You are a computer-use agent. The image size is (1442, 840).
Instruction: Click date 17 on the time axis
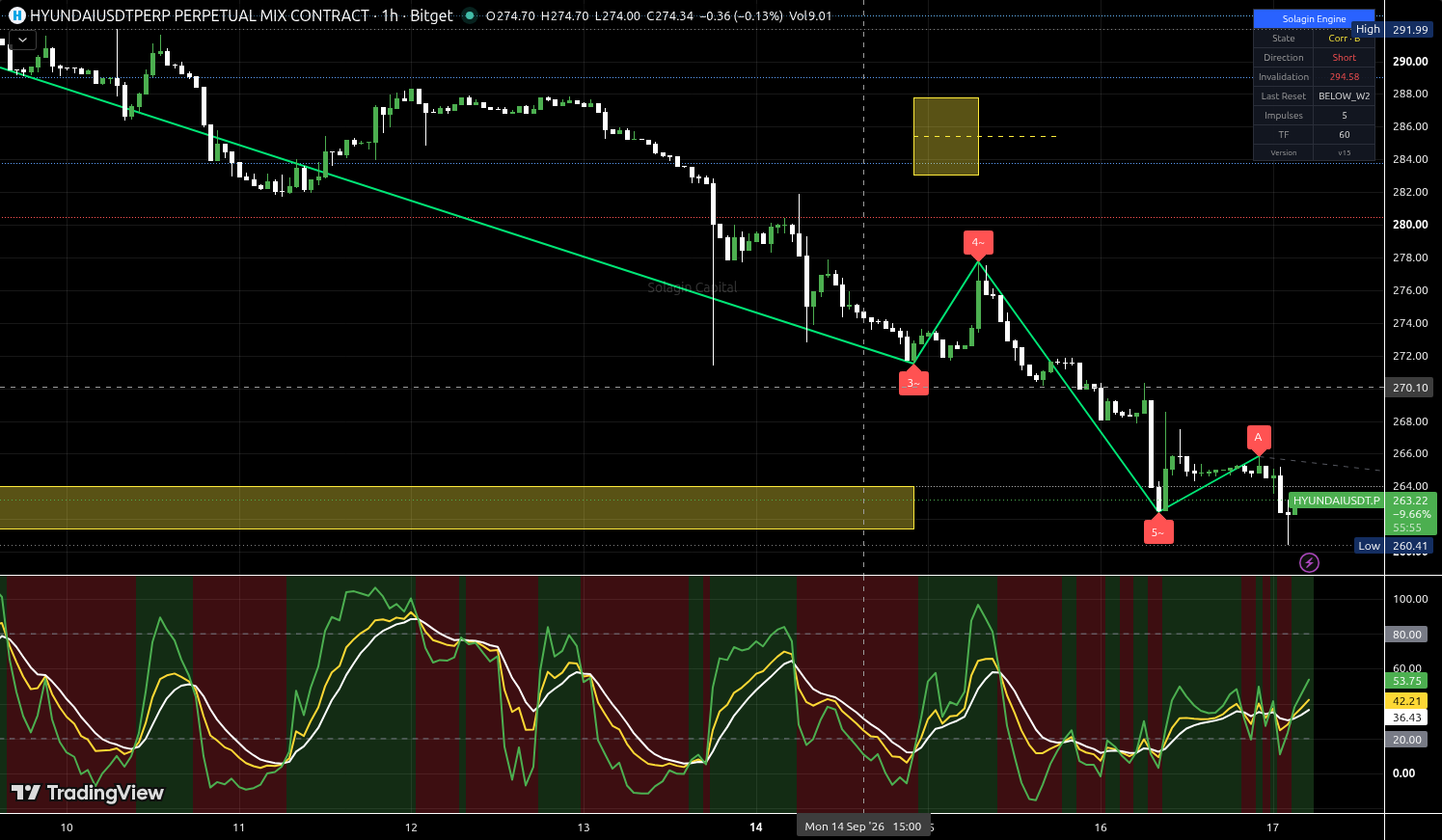pyautogui.click(x=1272, y=827)
